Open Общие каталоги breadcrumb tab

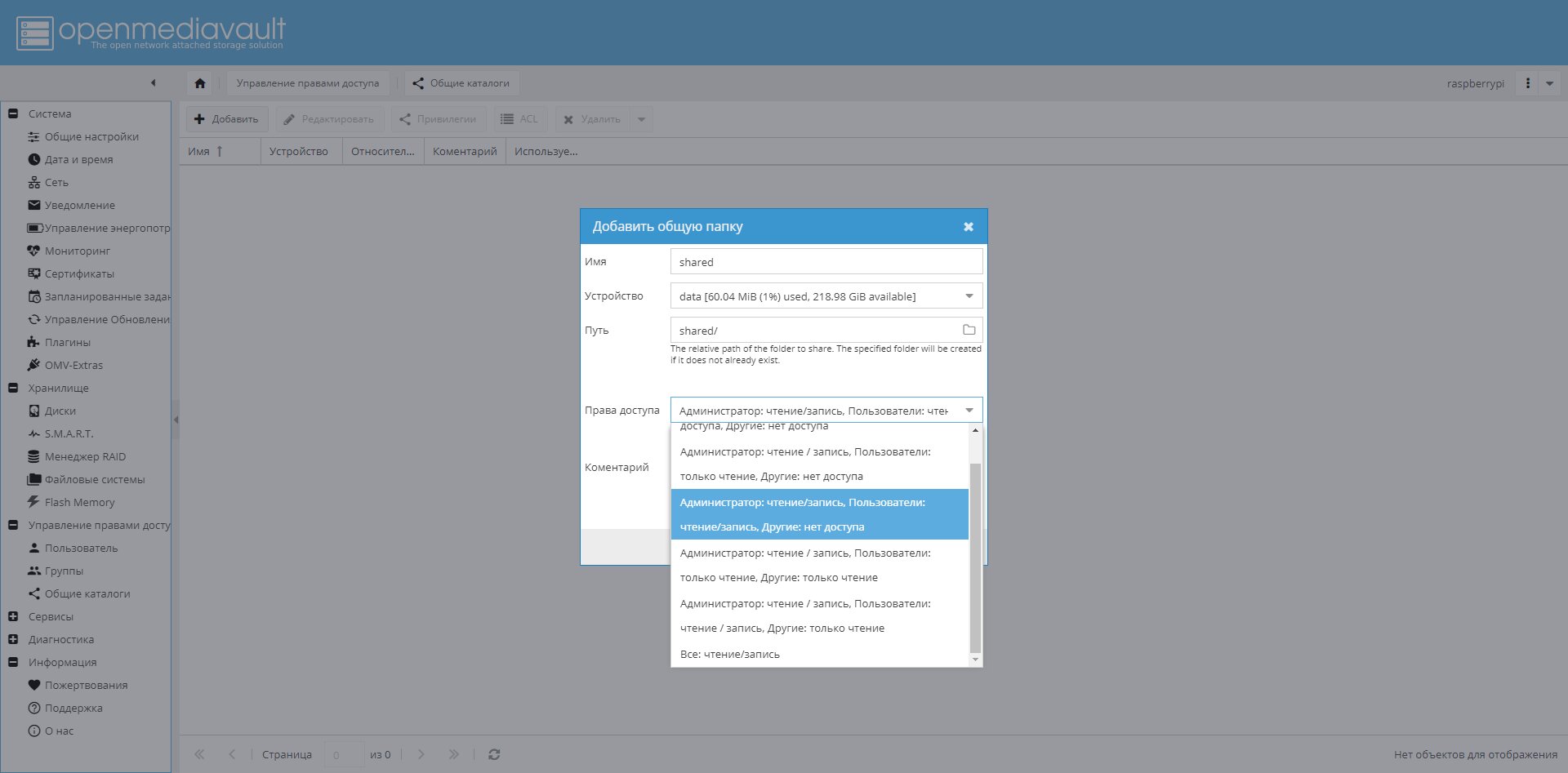[x=461, y=83]
